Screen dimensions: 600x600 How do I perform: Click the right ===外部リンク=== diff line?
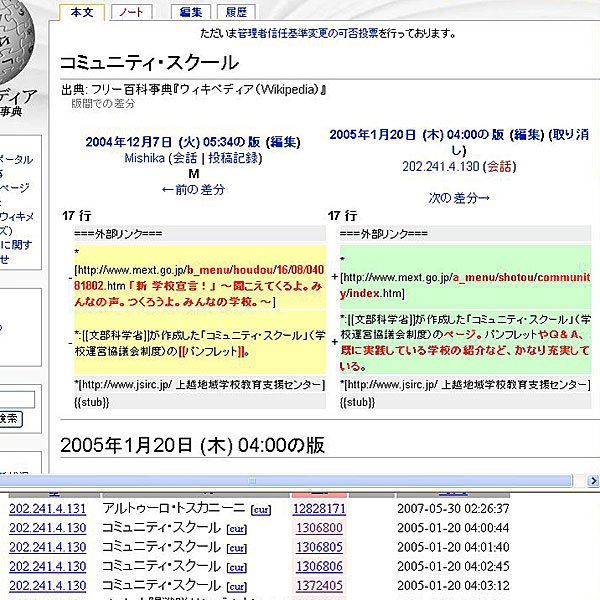point(466,233)
